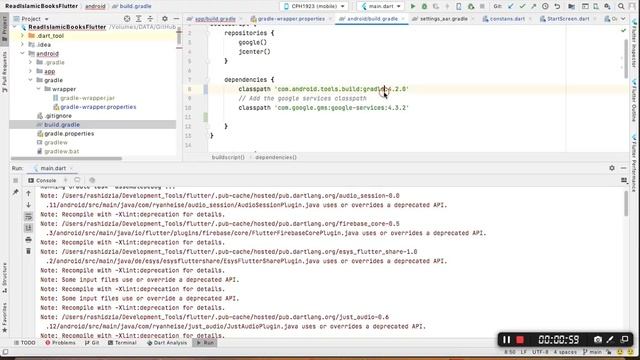The height and width of the screenshot is (360, 640).
Task: Toggle scroll to end of console
Action: [28, 228]
